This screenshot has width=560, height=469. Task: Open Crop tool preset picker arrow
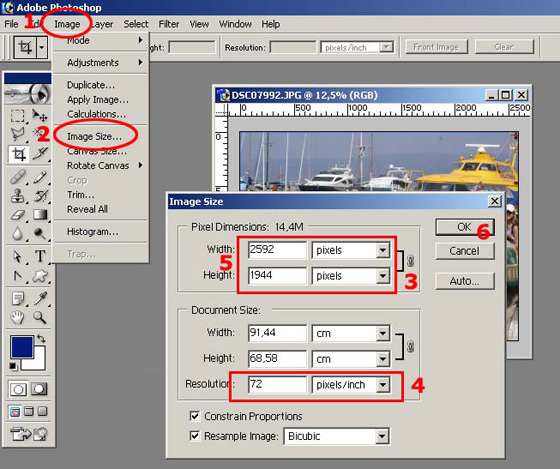coord(42,47)
